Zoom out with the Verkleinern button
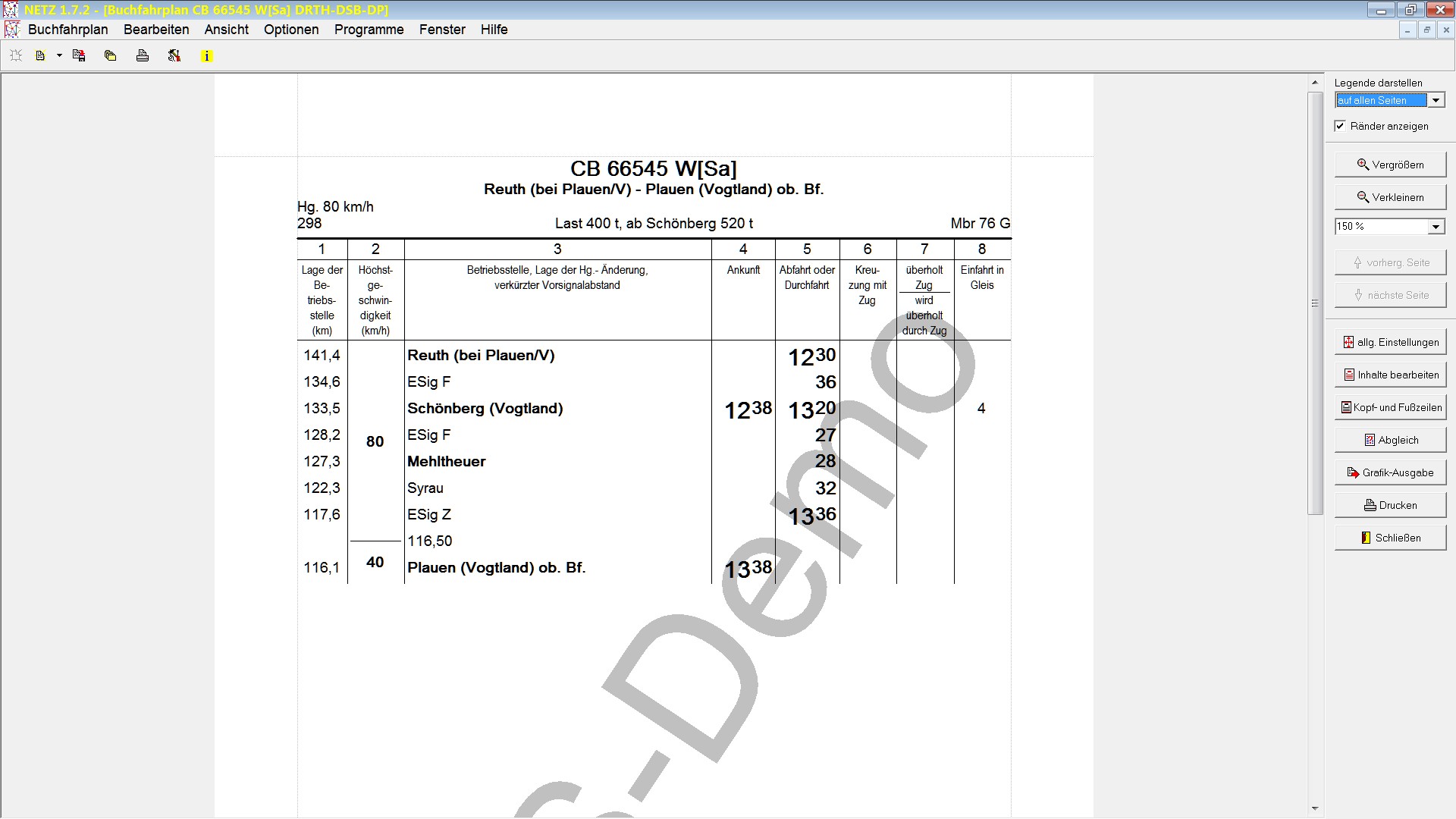This screenshot has height=819, width=1456. pos(1390,197)
